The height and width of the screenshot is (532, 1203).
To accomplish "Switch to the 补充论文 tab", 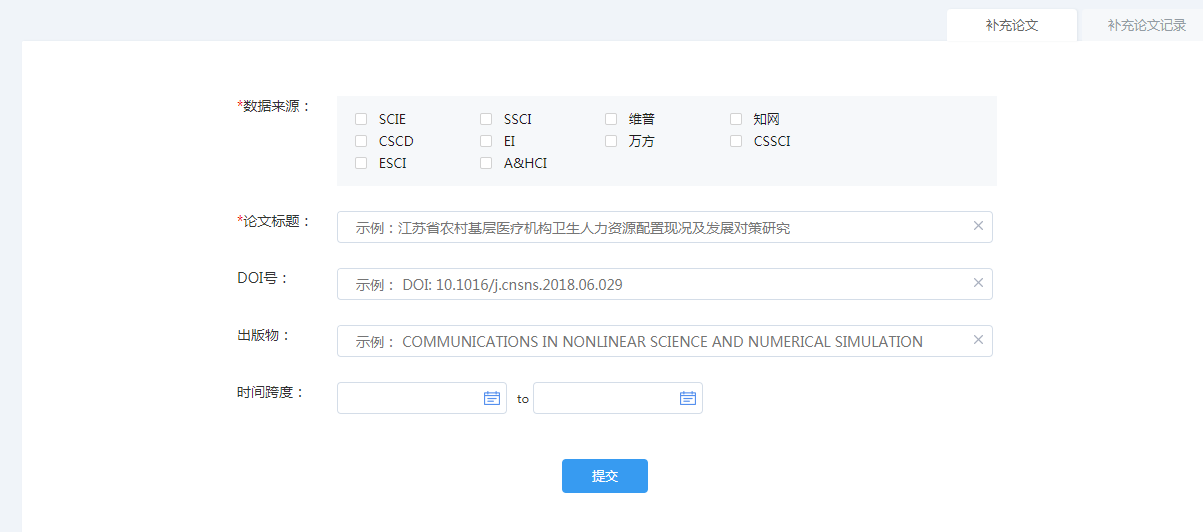I will pos(1012,25).
